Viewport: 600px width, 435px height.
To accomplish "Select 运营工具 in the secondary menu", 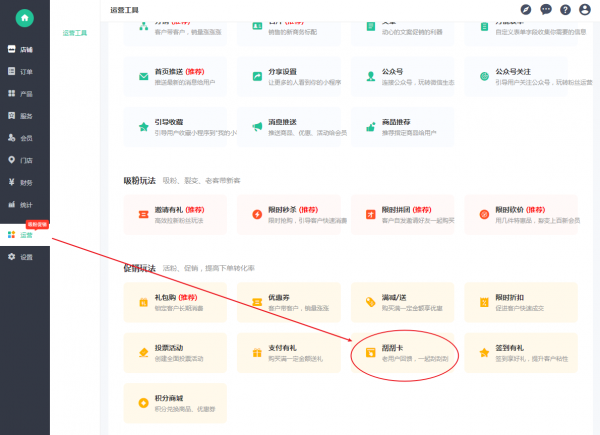I will click(x=75, y=33).
